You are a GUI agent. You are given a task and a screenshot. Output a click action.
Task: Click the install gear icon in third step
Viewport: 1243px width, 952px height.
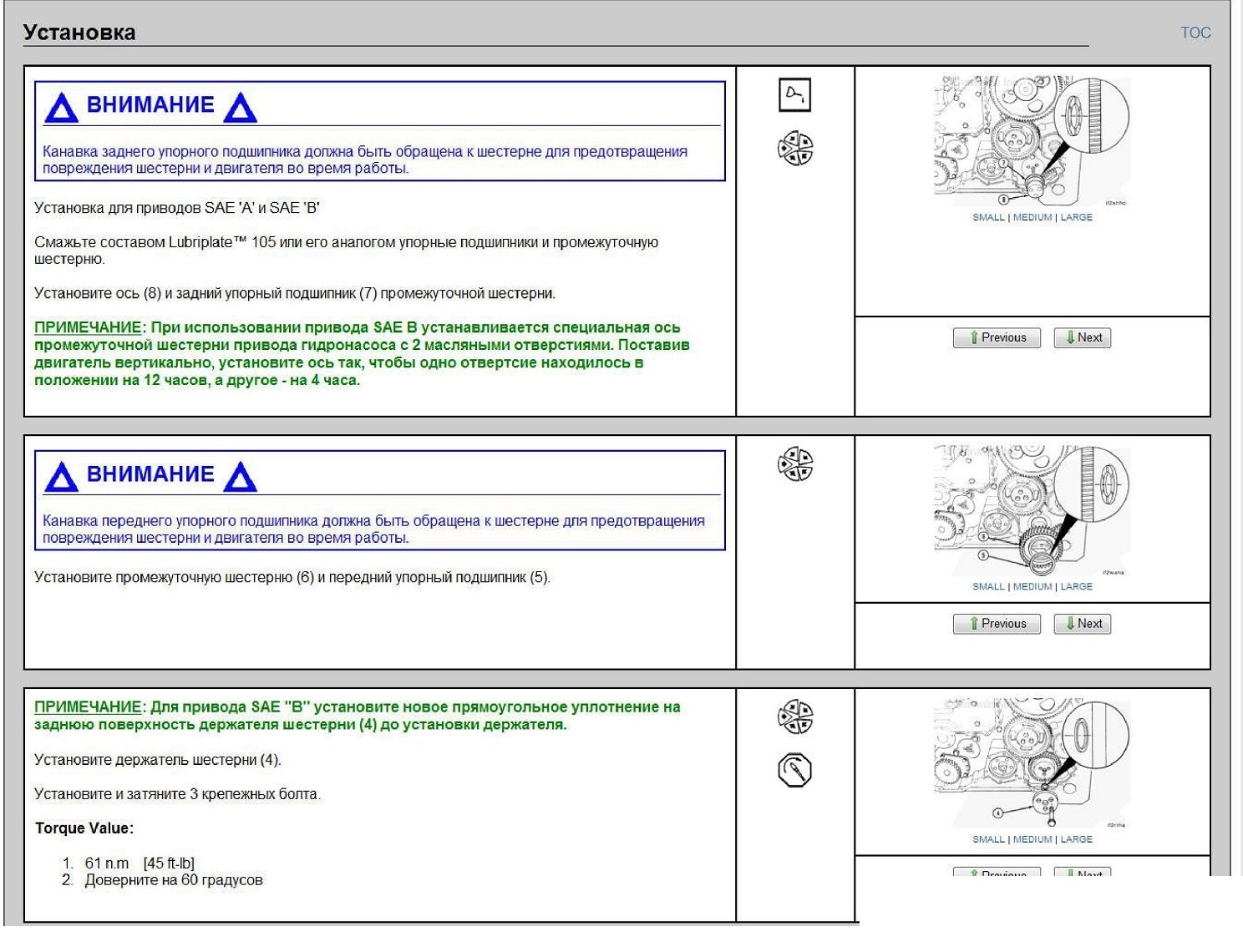pos(795,717)
